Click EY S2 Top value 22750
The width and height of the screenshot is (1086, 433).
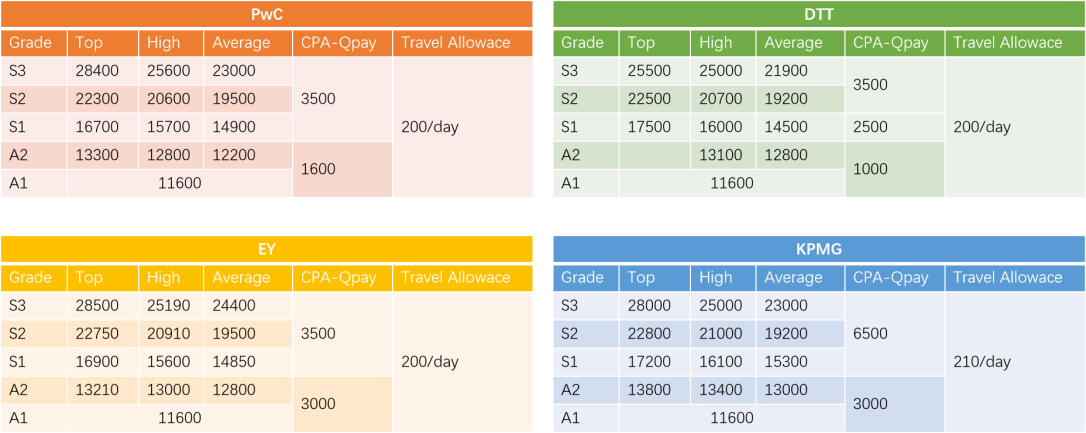pyautogui.click(x=97, y=334)
